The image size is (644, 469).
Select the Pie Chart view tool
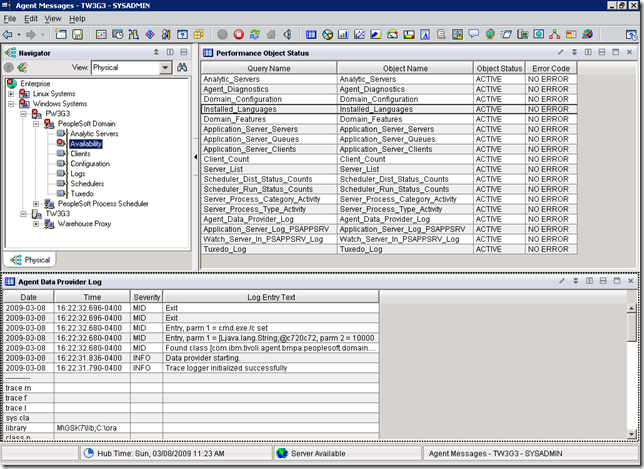click(x=327, y=34)
